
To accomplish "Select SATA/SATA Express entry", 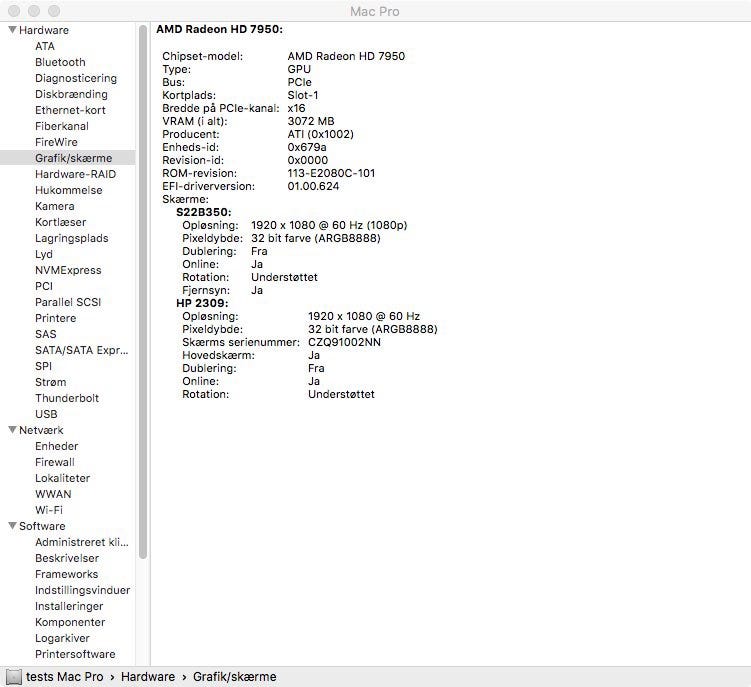I will pos(81,350).
